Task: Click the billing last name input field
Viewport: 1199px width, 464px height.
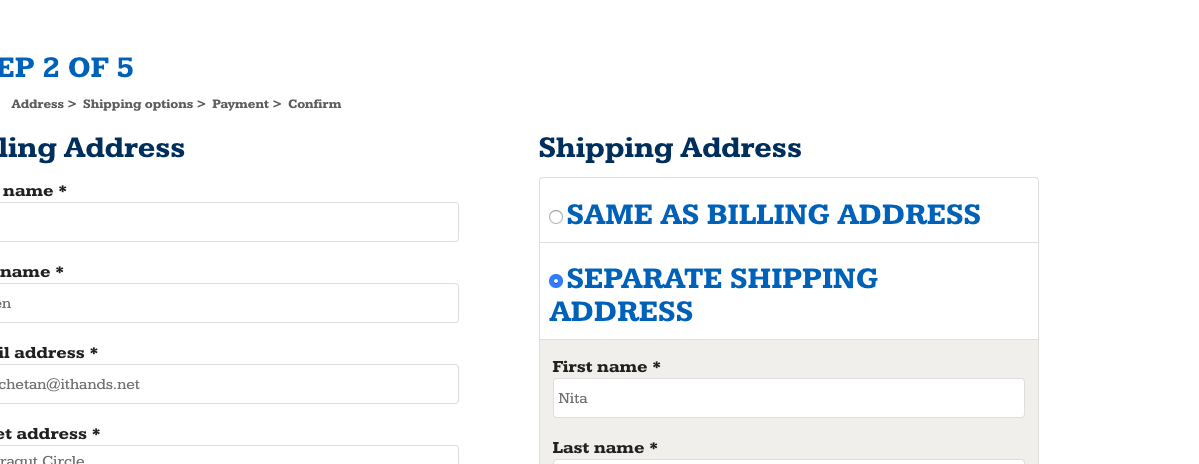Action: pos(228,303)
